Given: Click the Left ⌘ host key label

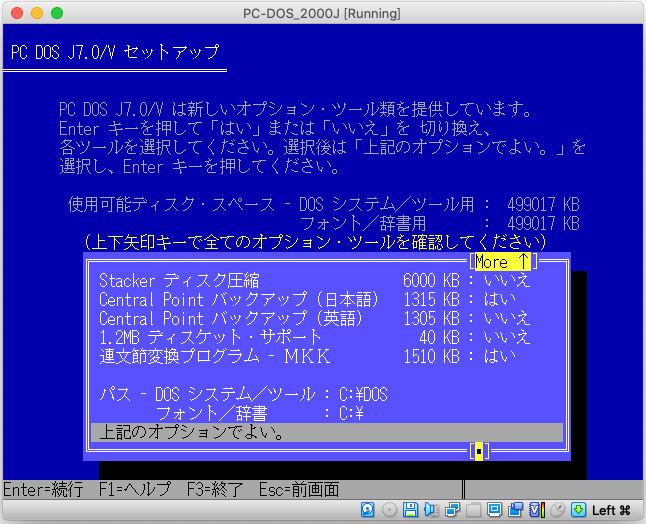Looking at the screenshot, I should (611, 510).
